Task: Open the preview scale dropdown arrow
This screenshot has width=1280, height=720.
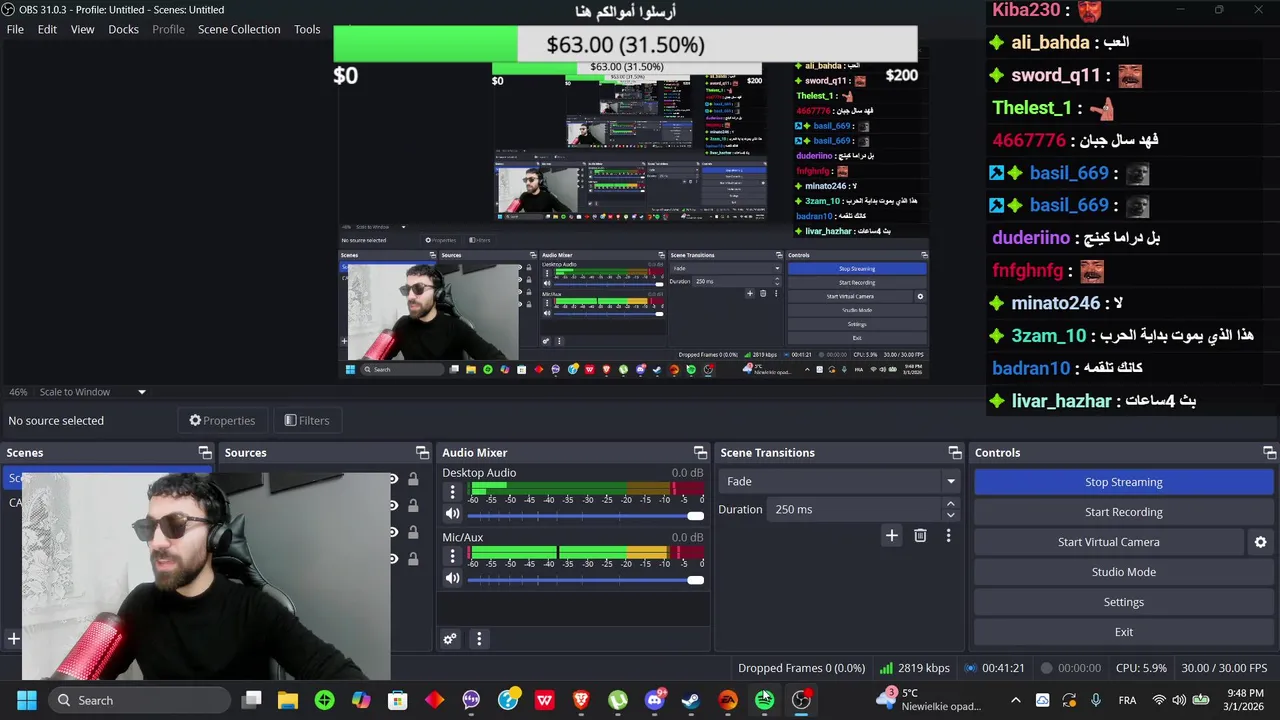Action: pos(141,392)
